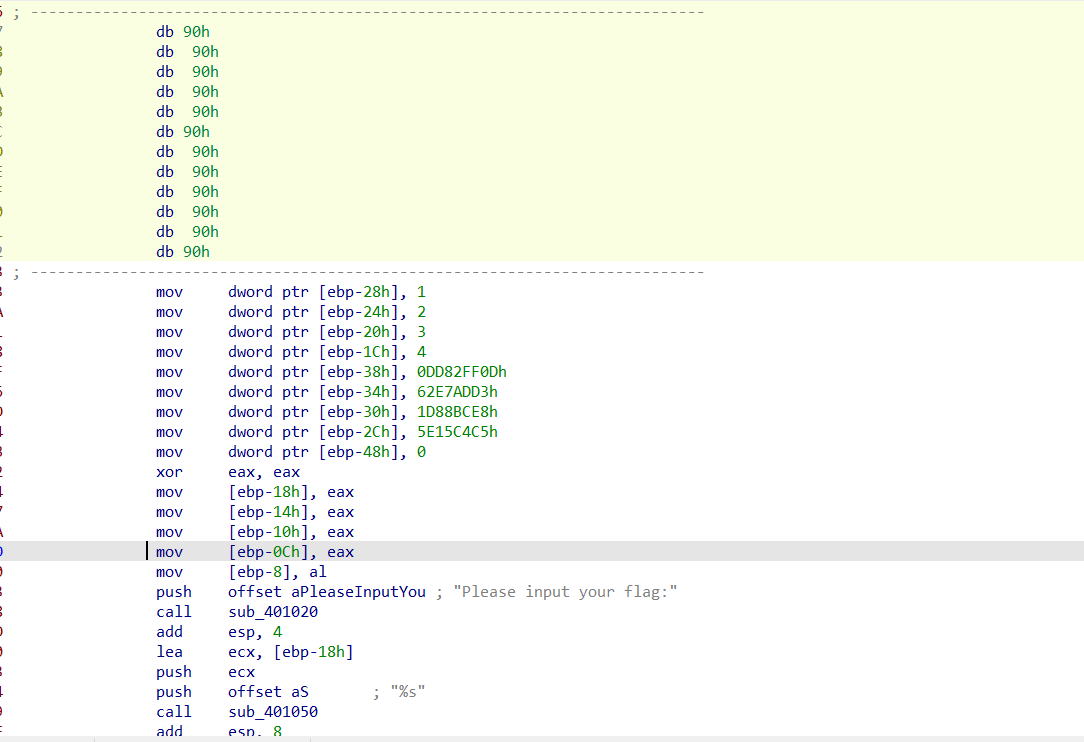Image resolution: width=1084 pixels, height=742 pixels.
Task: Click the aS offset name
Action: point(299,692)
